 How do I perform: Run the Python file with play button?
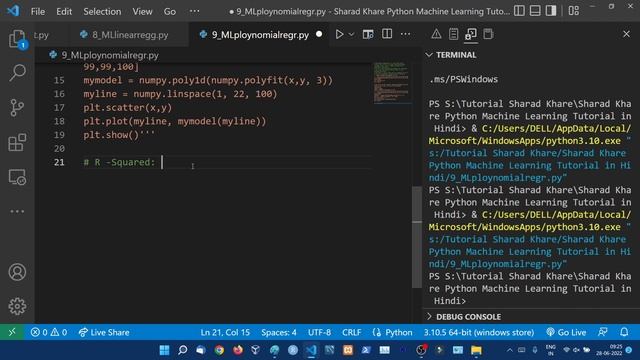(x=339, y=34)
